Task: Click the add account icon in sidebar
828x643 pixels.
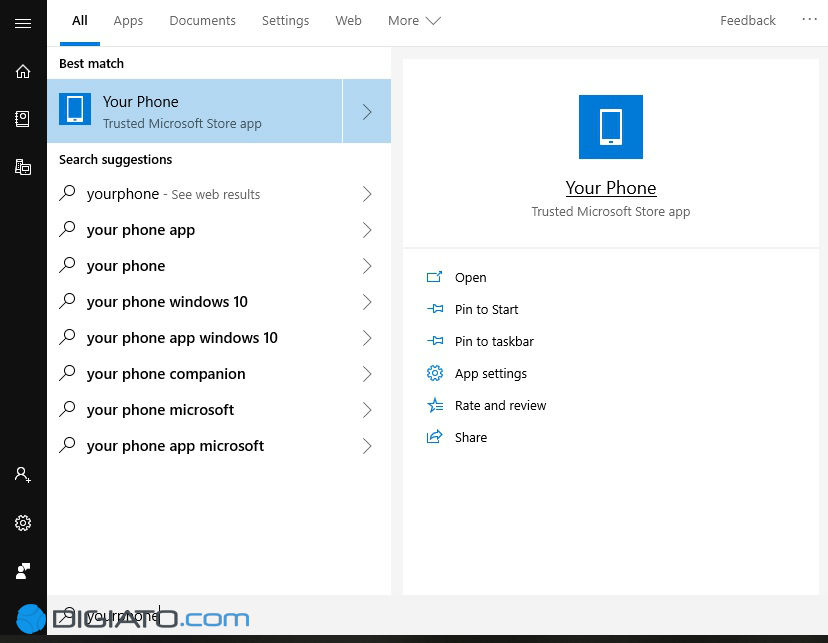Action: [x=23, y=475]
